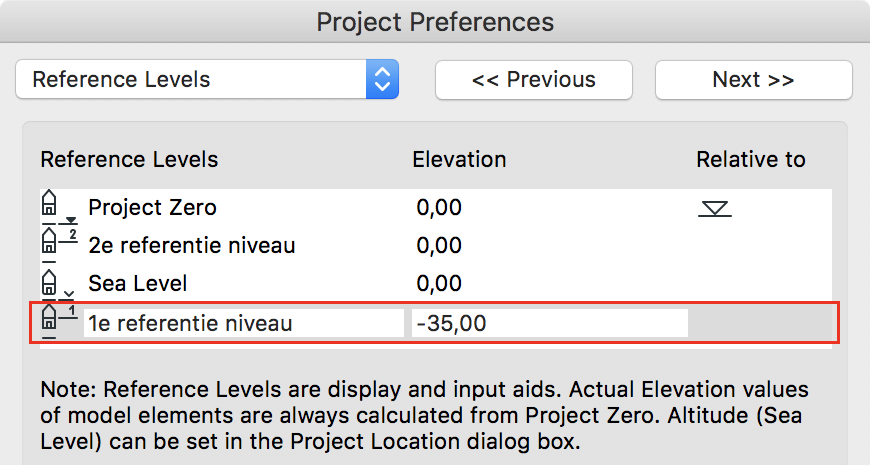The height and width of the screenshot is (465, 870).
Task: Click the blue dropdown arrows
Action: 382,79
